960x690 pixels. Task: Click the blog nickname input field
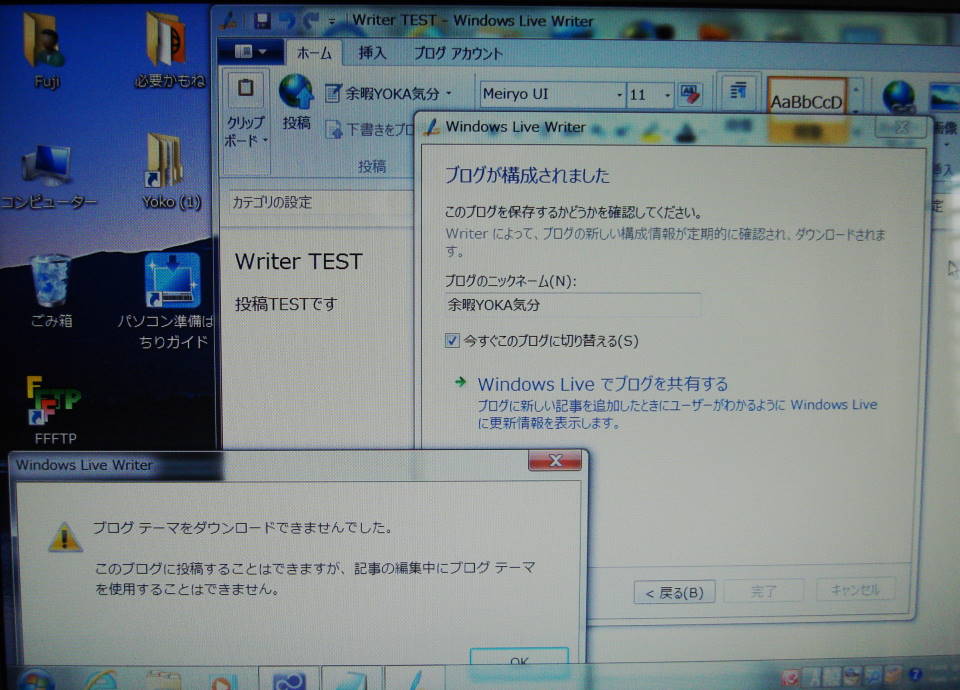(572, 306)
